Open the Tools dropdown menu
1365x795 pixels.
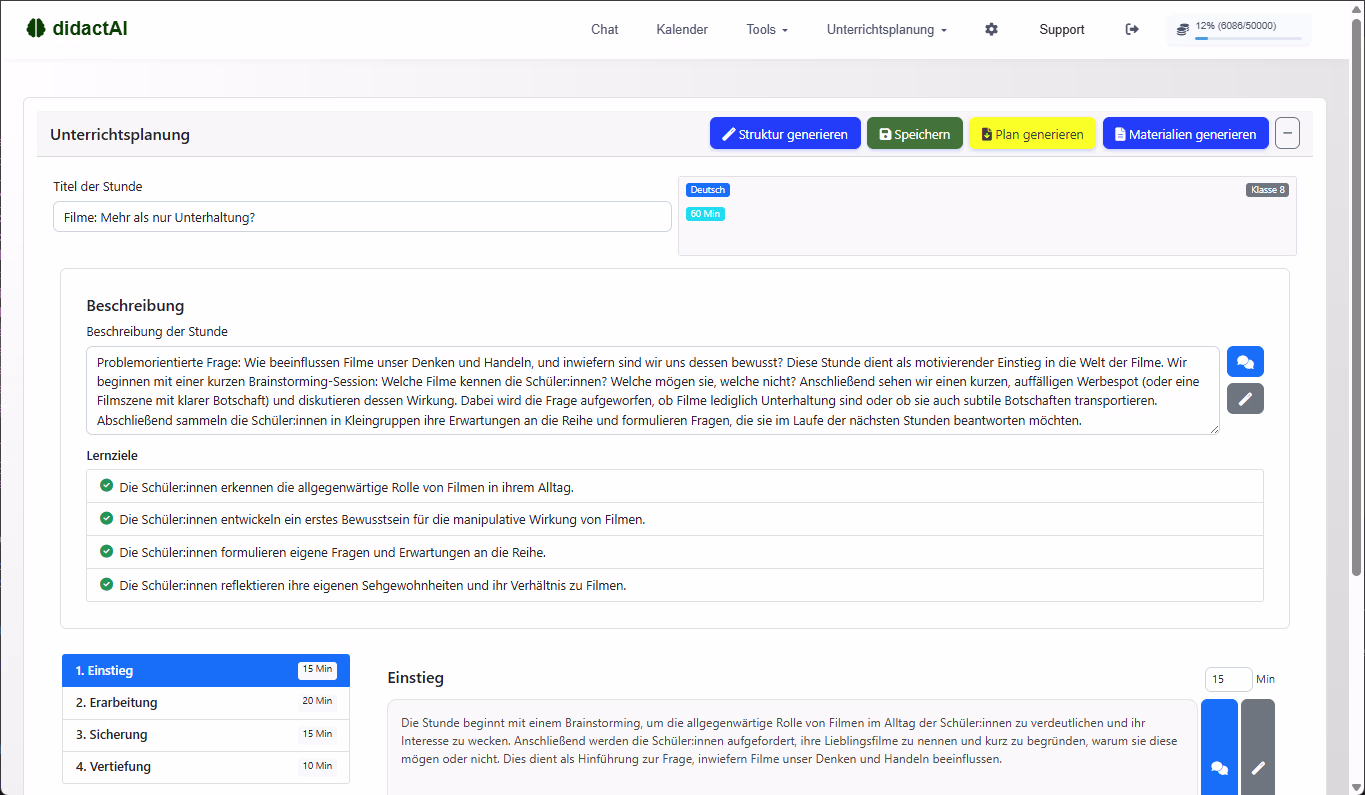click(766, 30)
